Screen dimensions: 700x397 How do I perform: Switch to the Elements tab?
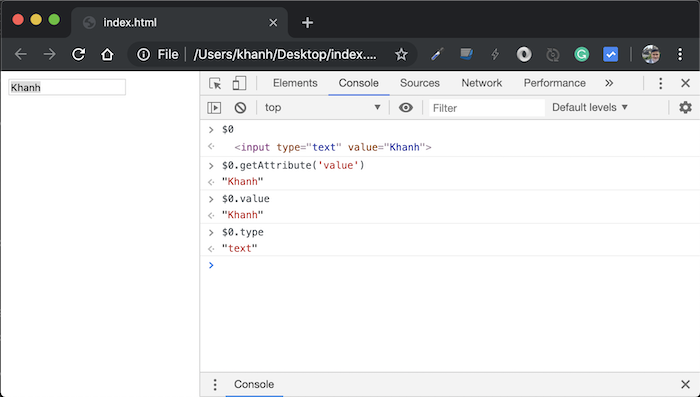tap(295, 83)
